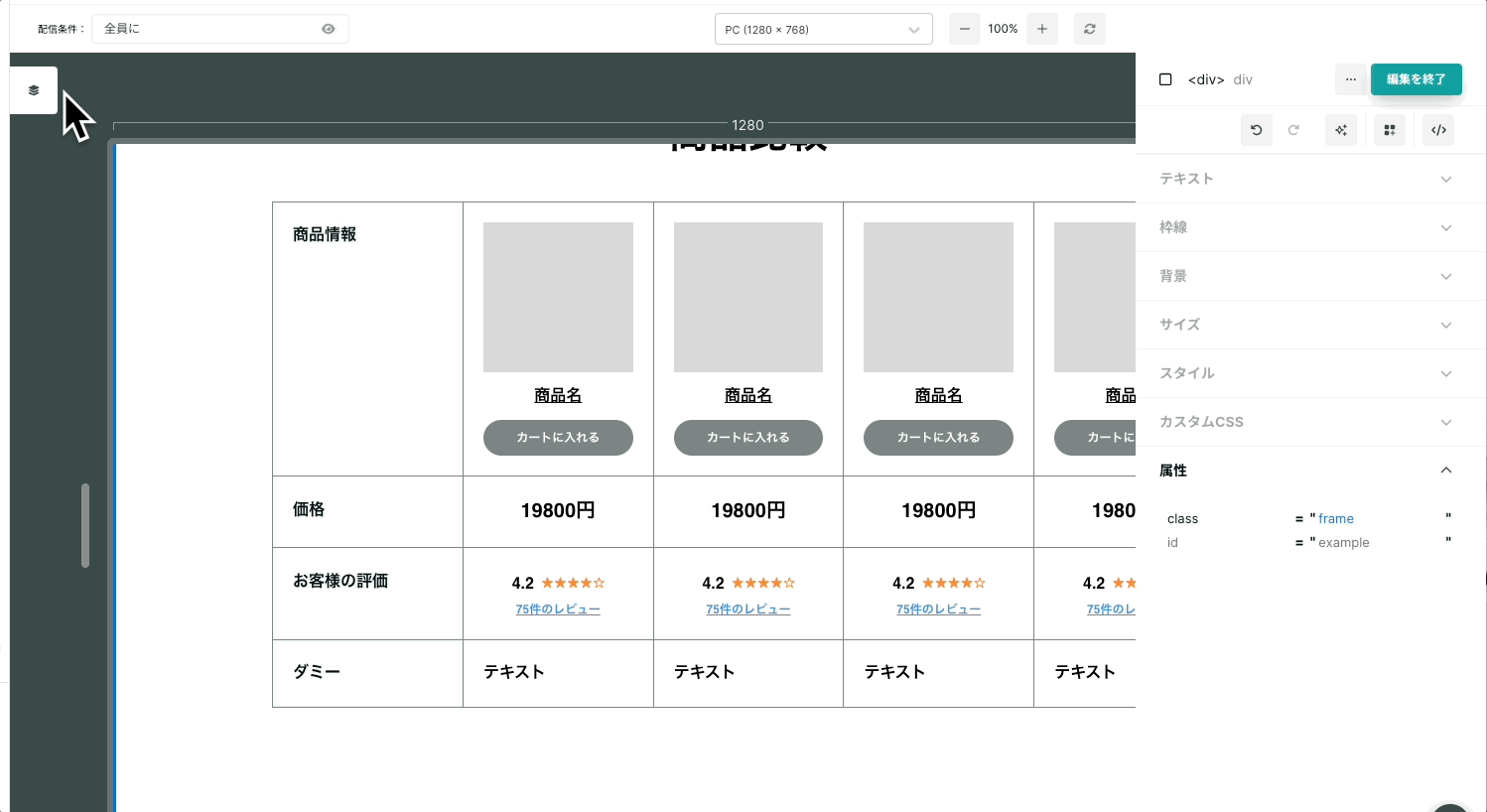Zoom in with the plus button
The height and width of the screenshot is (812, 1487).
tap(1042, 29)
